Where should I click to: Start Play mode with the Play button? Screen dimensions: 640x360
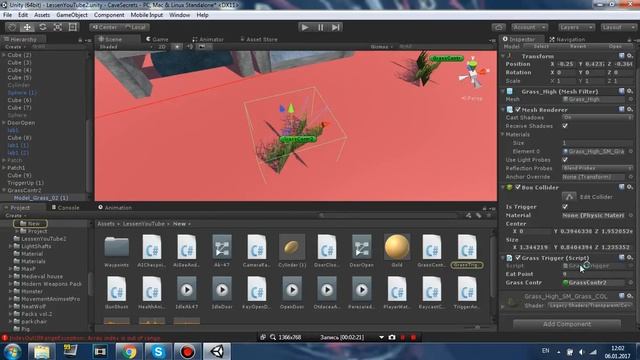(x=305, y=27)
